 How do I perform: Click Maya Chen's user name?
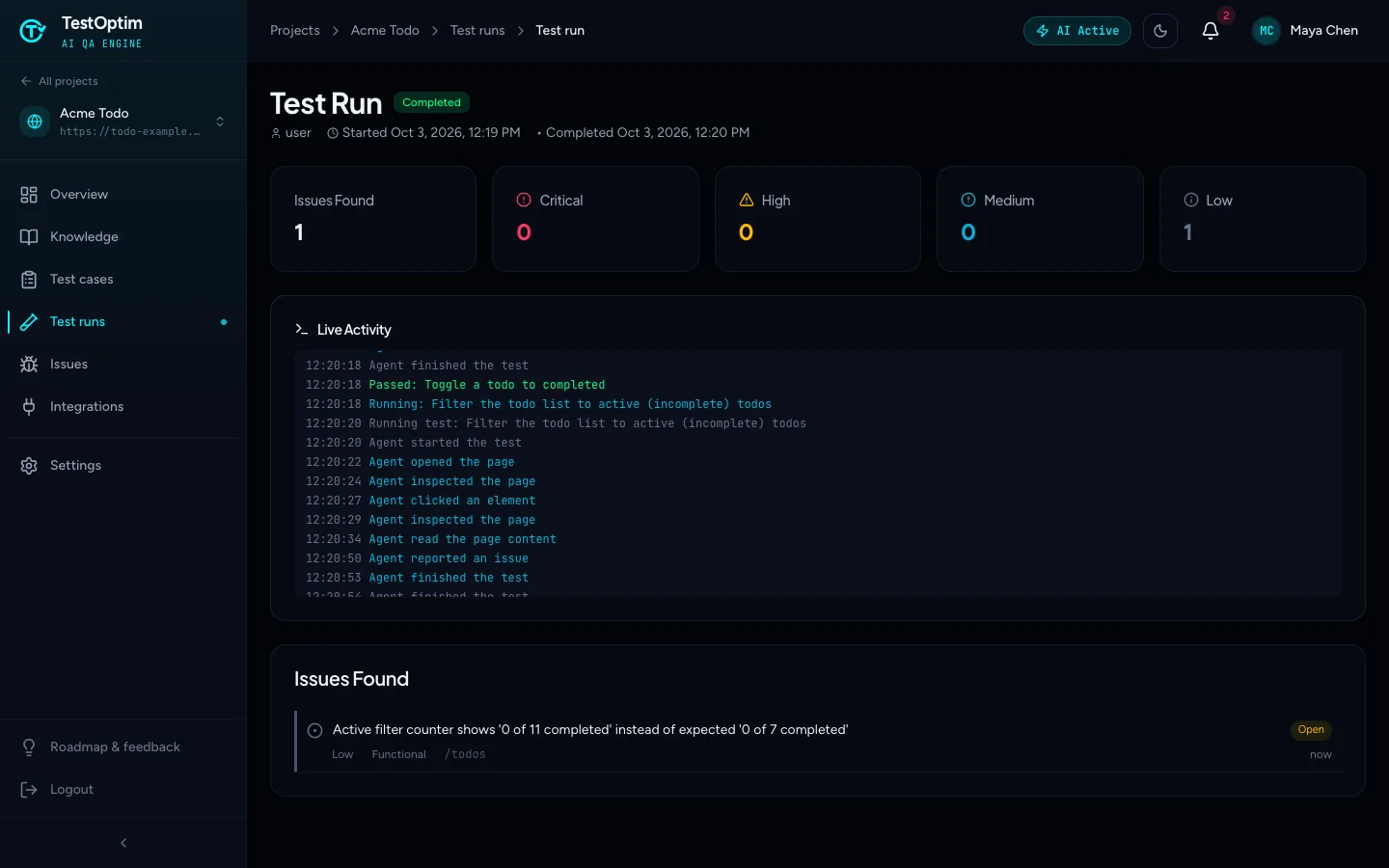pyautogui.click(x=1324, y=31)
